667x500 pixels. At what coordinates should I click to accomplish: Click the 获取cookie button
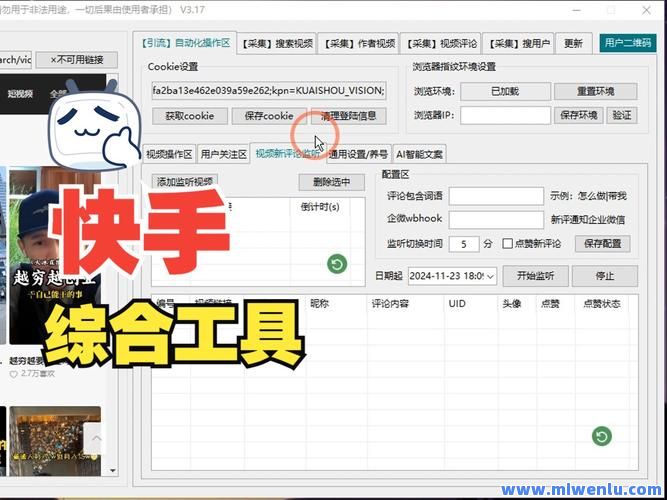[189, 116]
